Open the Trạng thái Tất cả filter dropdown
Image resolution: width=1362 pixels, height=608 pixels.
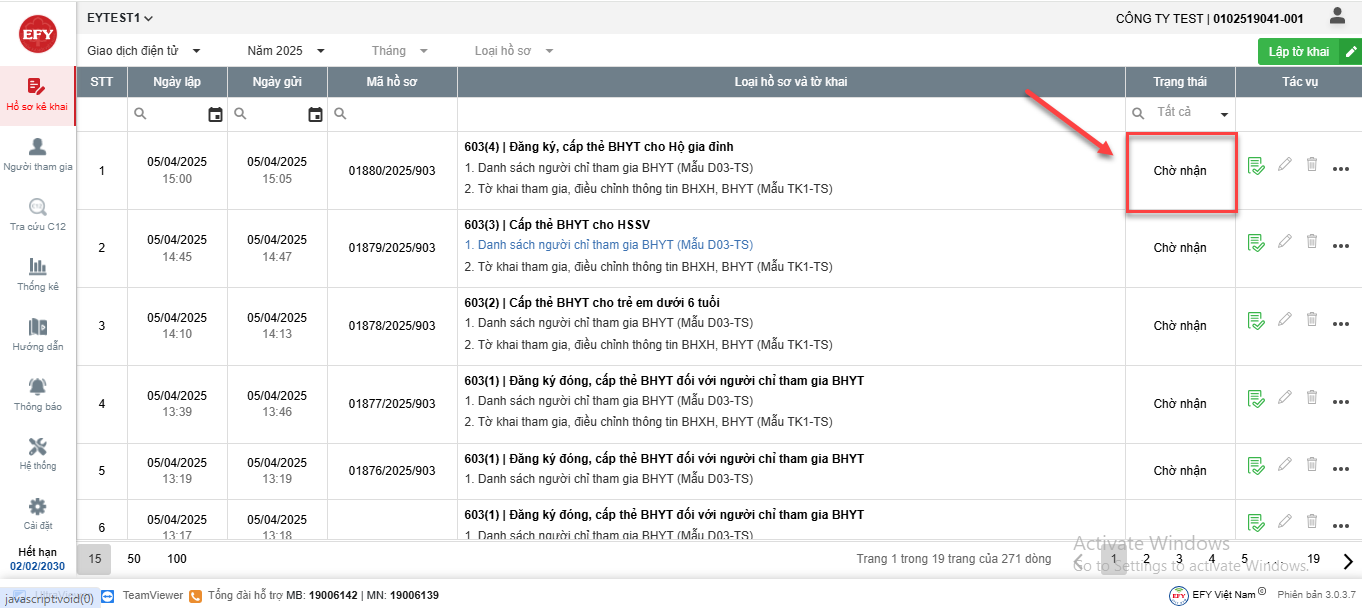1180,113
